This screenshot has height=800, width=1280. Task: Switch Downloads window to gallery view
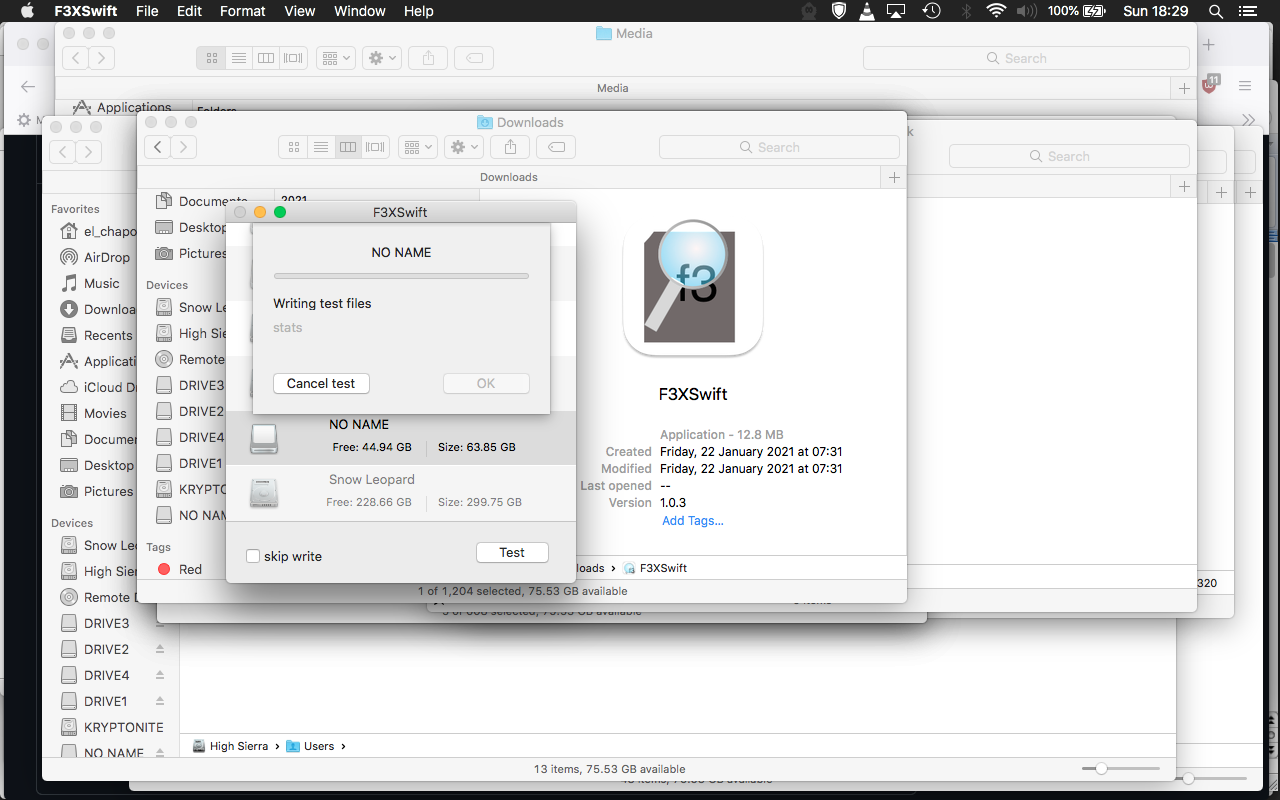pos(375,147)
